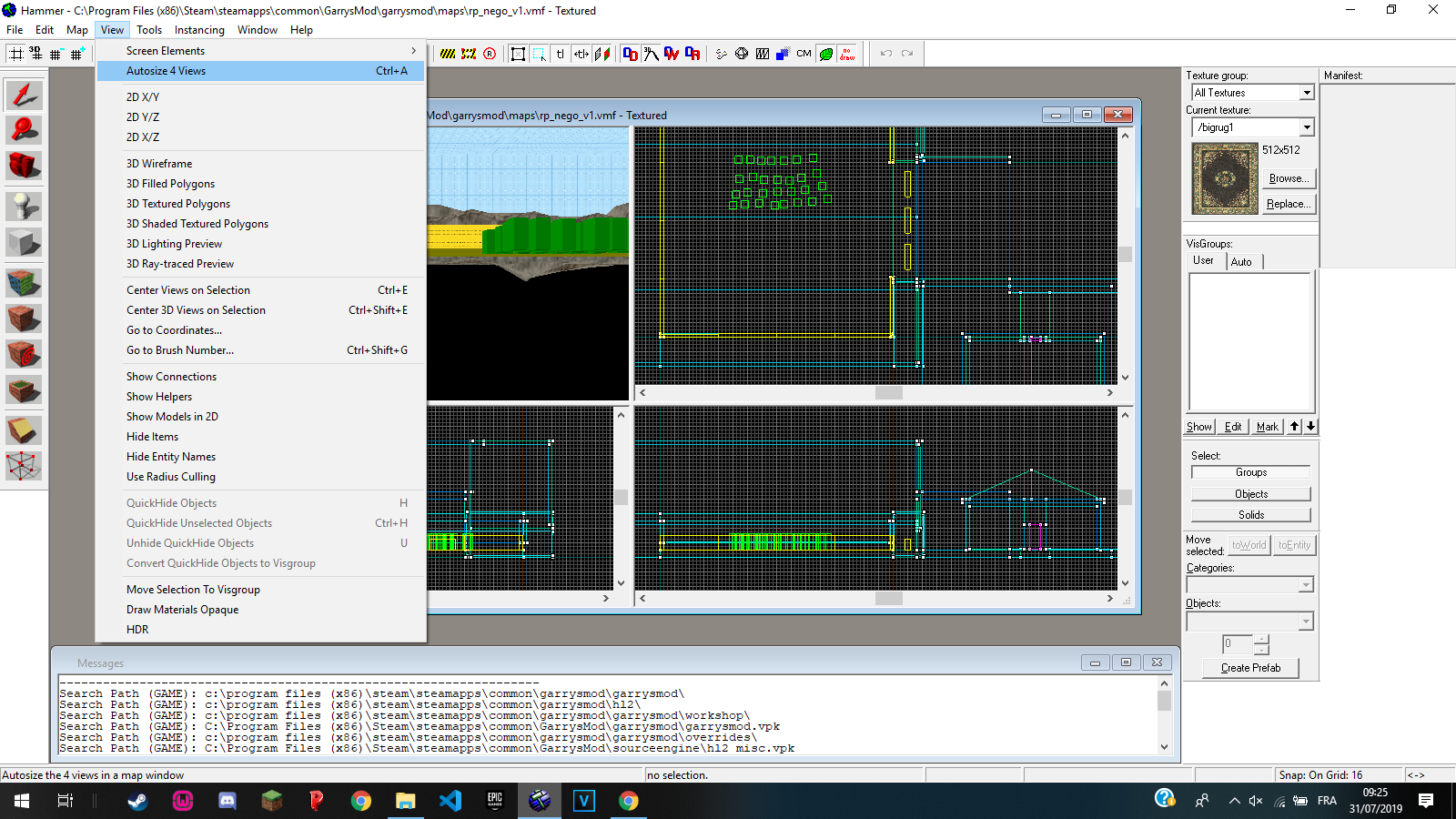
Task: Click the VisGroups Edit button
Action: (1233, 427)
